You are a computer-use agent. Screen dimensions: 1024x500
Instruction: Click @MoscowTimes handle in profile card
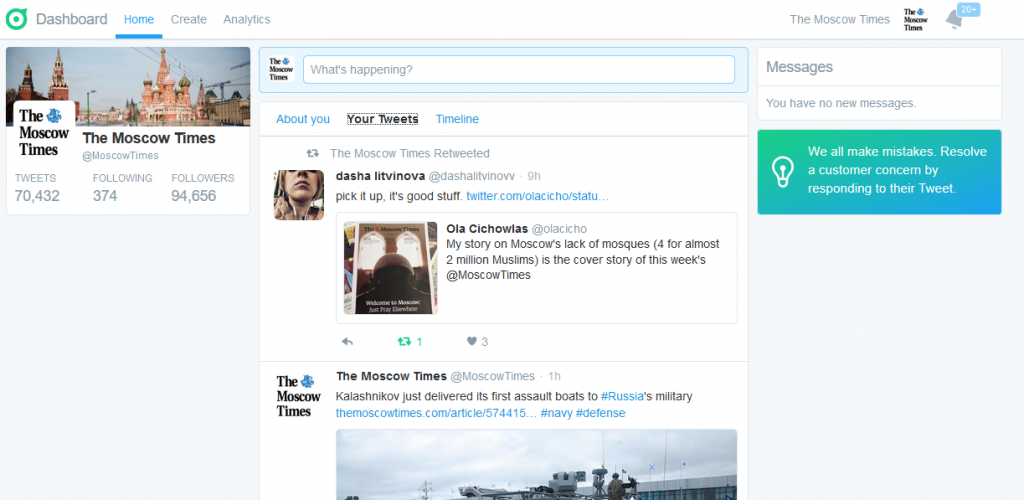coord(120,156)
